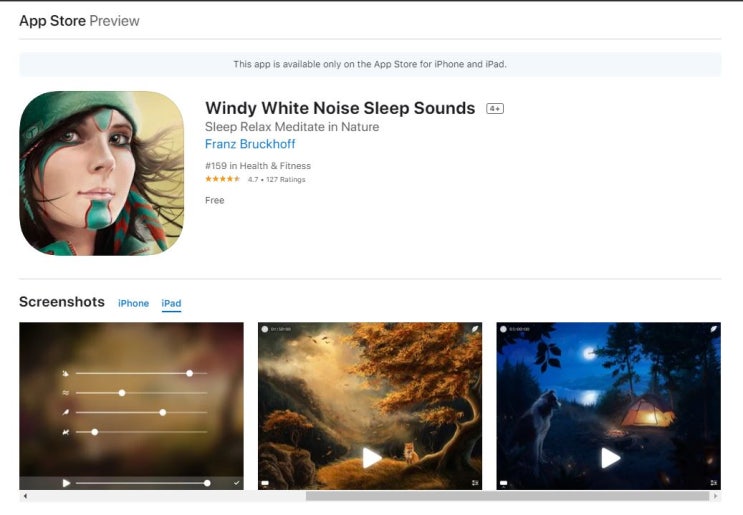Switch to the iPad screenshots tab
The width and height of the screenshot is (743, 515).
point(171,303)
